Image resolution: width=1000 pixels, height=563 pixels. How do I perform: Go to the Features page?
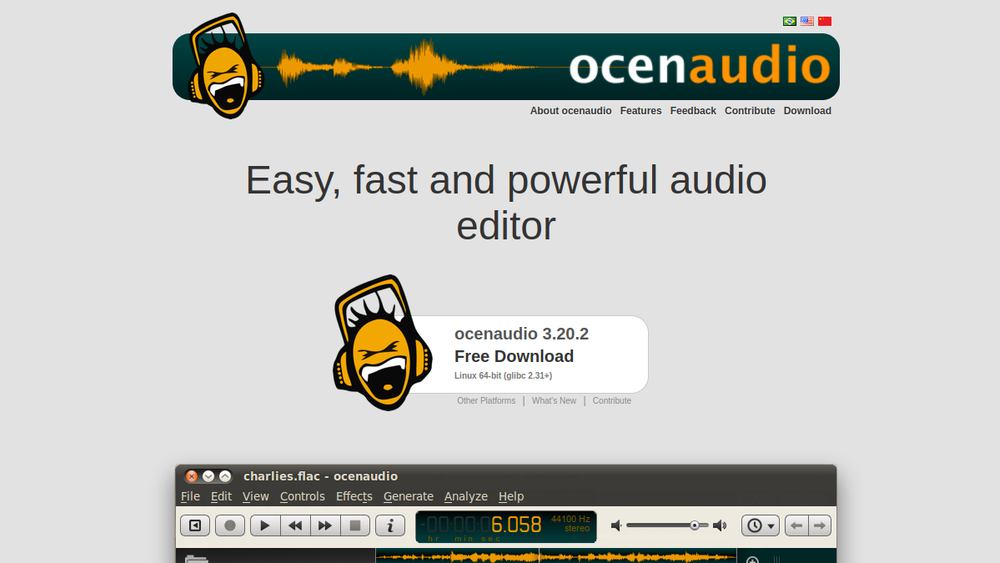pos(641,110)
